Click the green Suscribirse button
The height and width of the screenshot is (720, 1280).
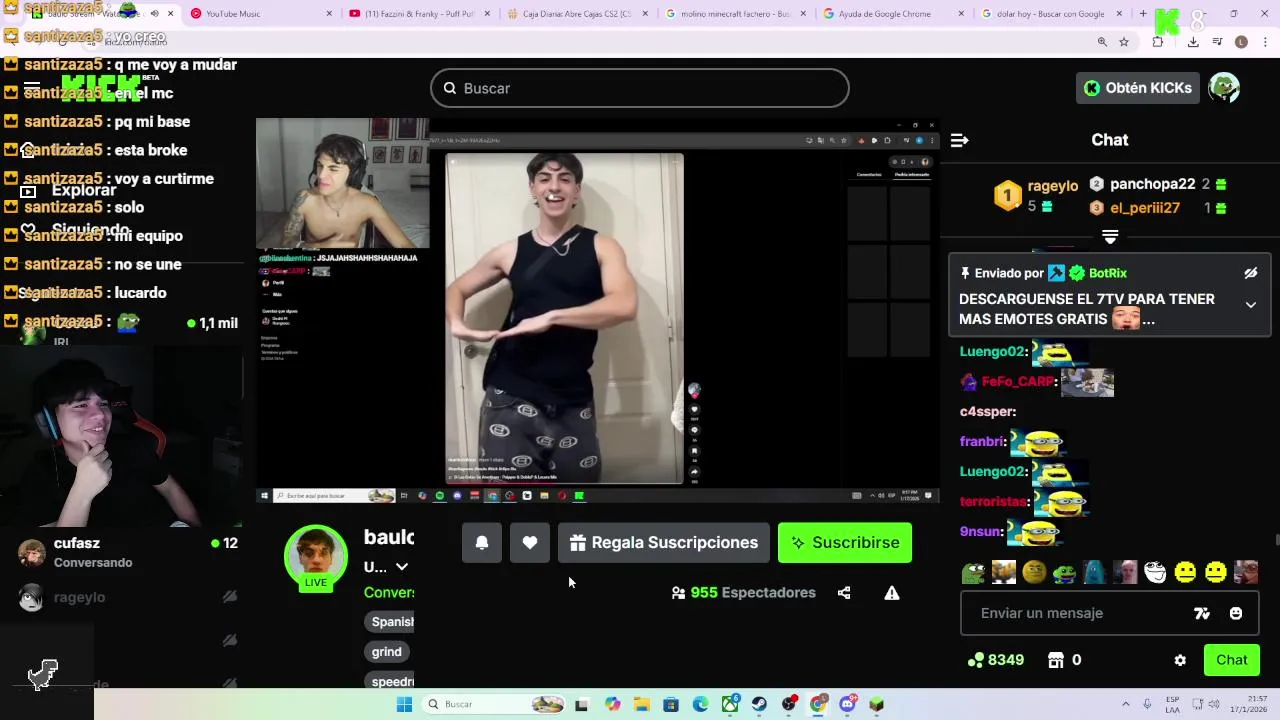(845, 543)
